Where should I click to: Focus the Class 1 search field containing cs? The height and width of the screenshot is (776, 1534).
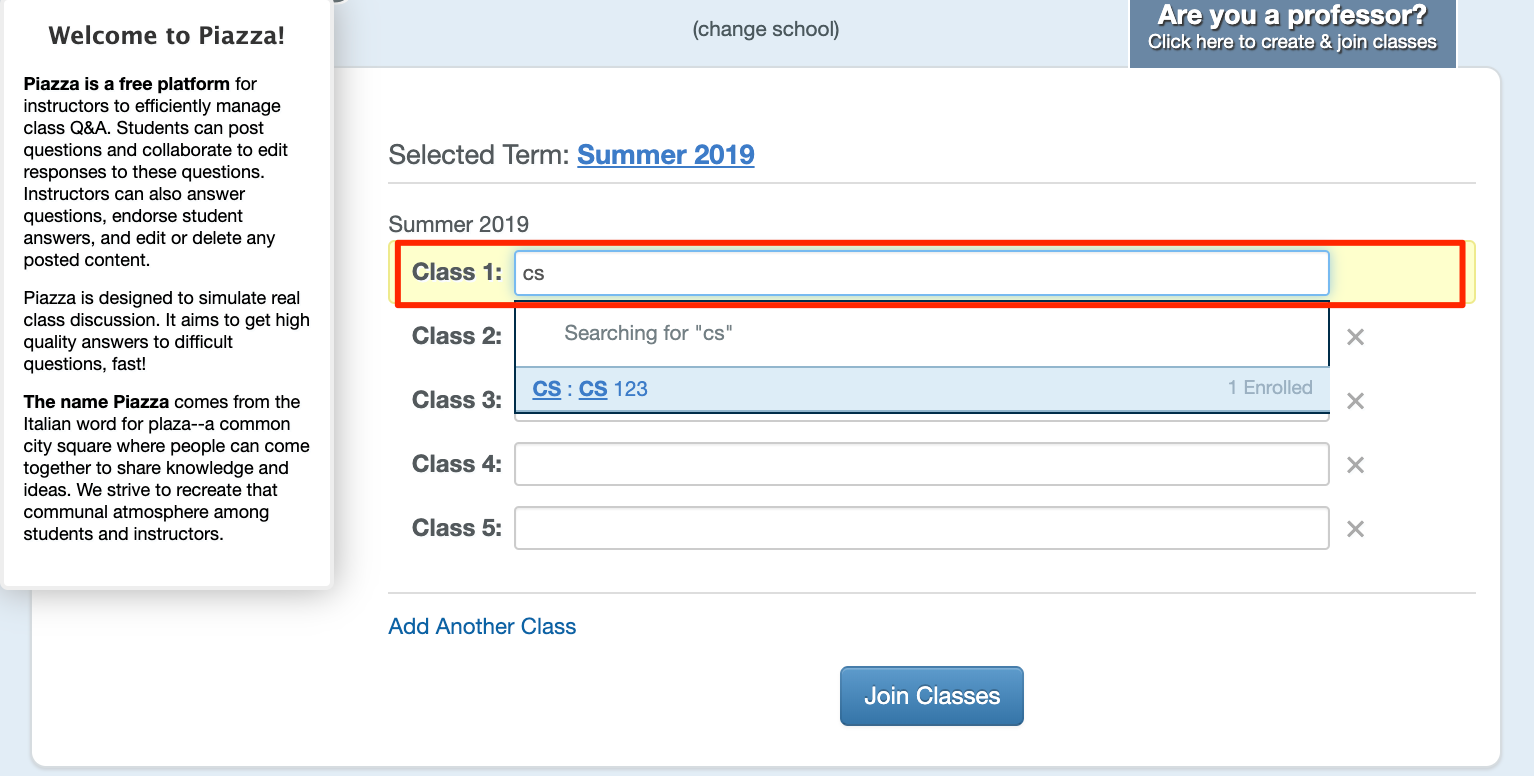click(x=922, y=273)
